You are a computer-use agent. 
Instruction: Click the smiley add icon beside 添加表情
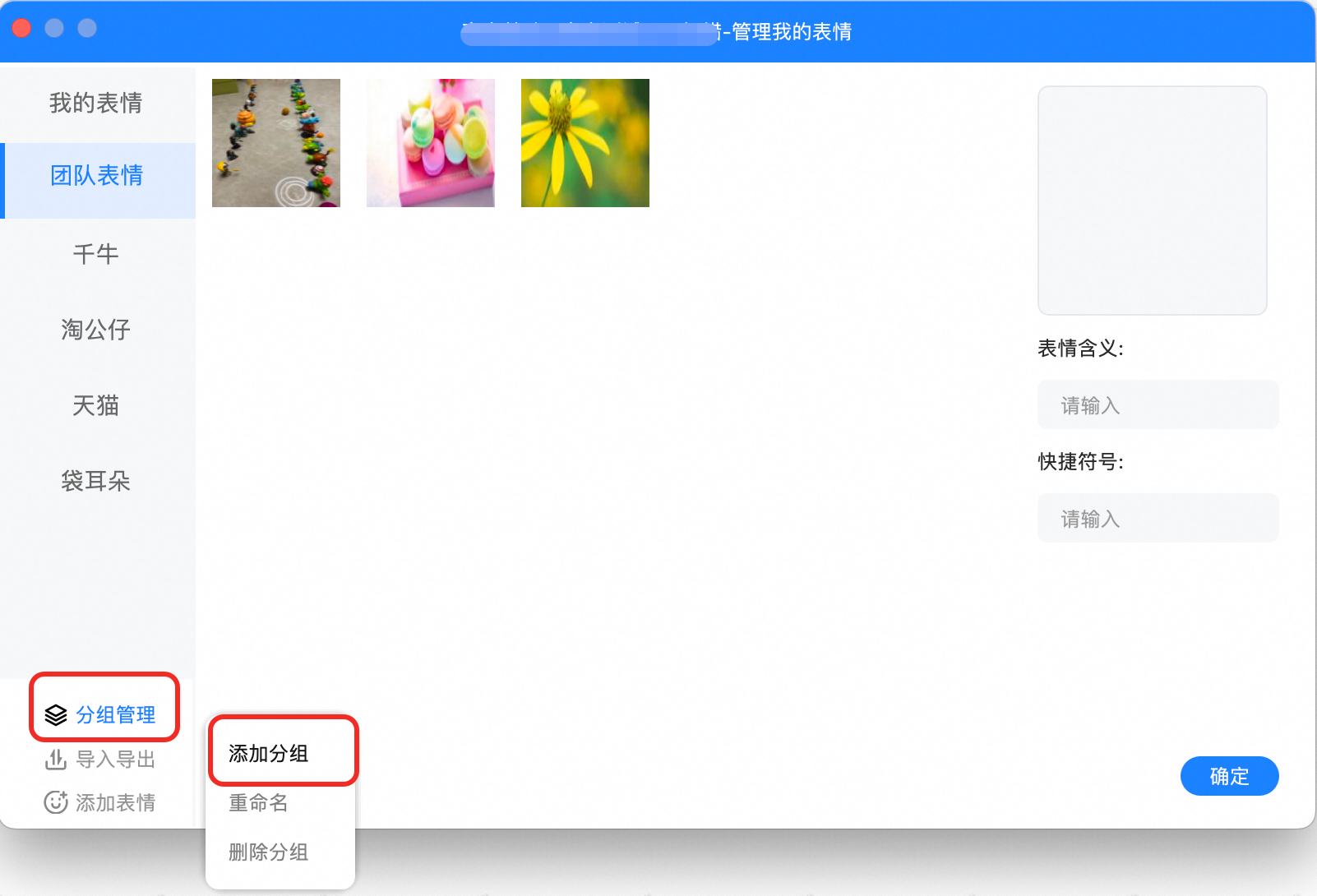tap(56, 802)
